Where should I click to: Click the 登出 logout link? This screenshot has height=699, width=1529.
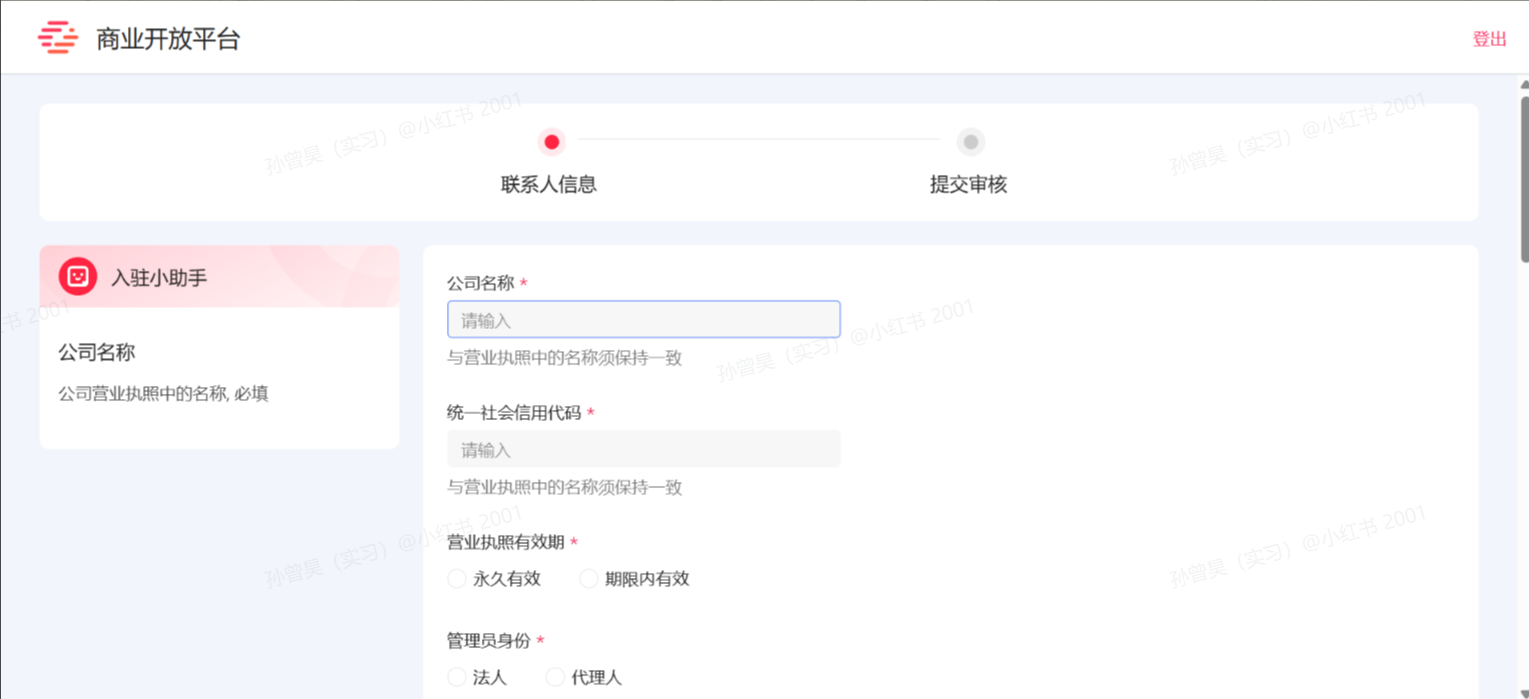(1489, 39)
